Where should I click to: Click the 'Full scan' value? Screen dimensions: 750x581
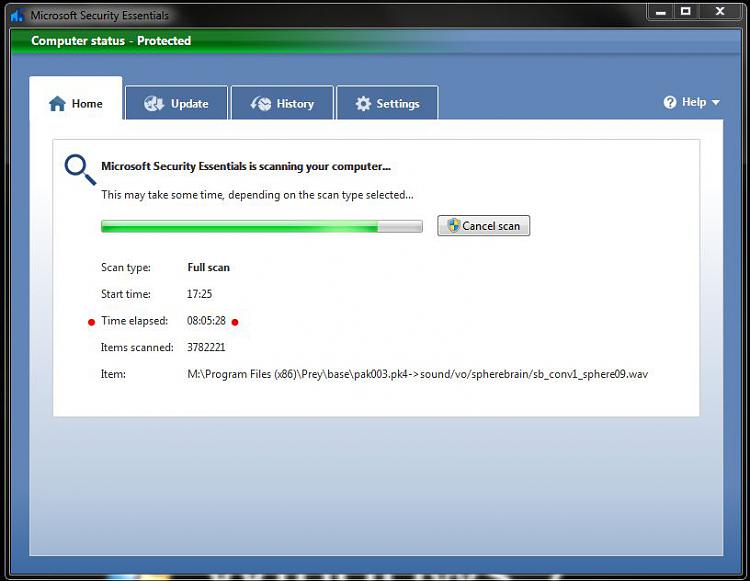(x=209, y=267)
